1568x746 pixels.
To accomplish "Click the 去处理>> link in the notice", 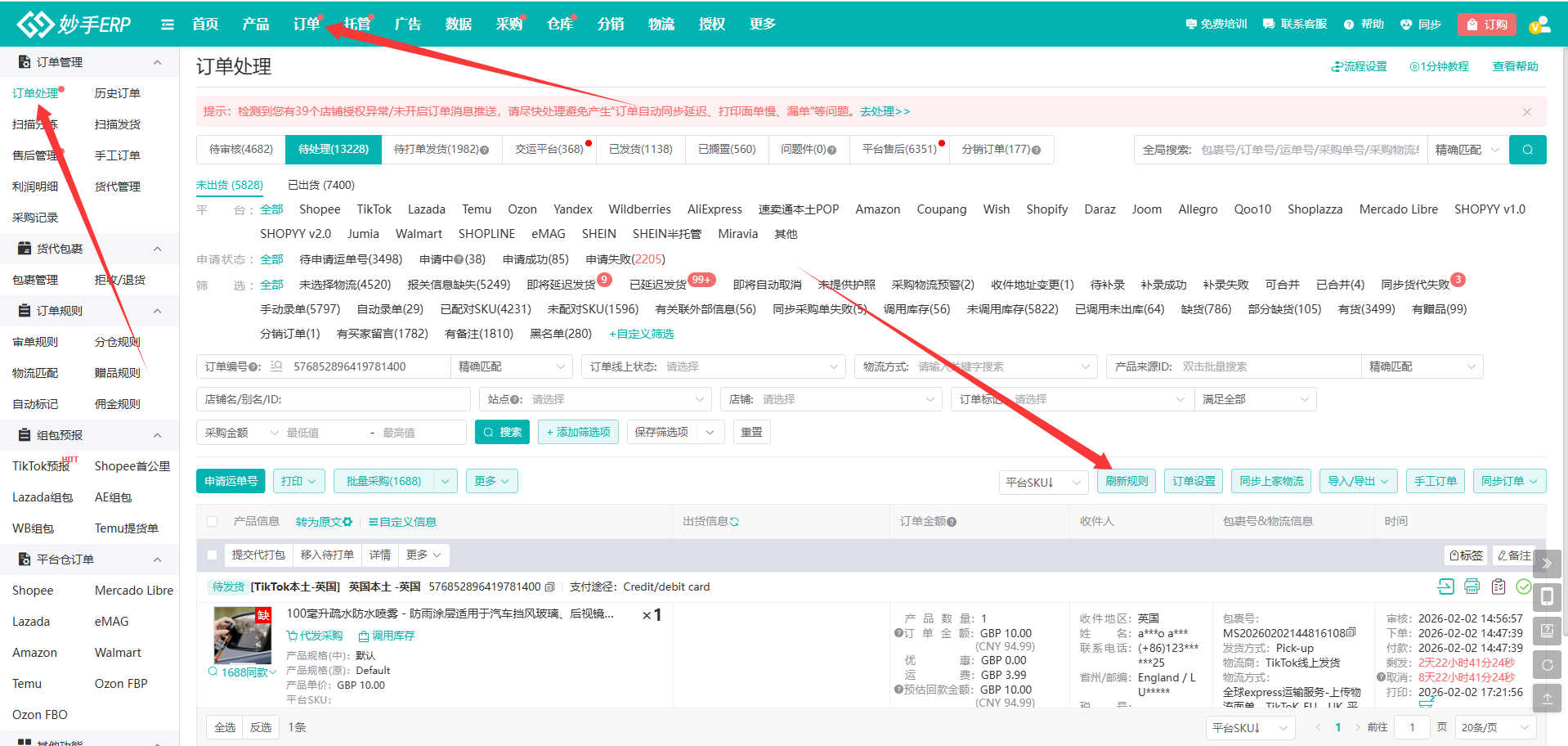I will tap(885, 111).
